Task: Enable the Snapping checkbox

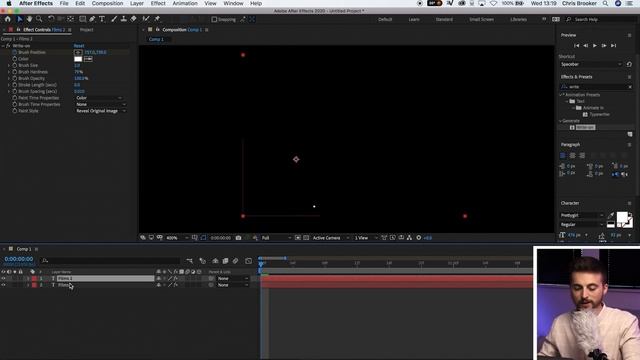Action: coord(214,19)
